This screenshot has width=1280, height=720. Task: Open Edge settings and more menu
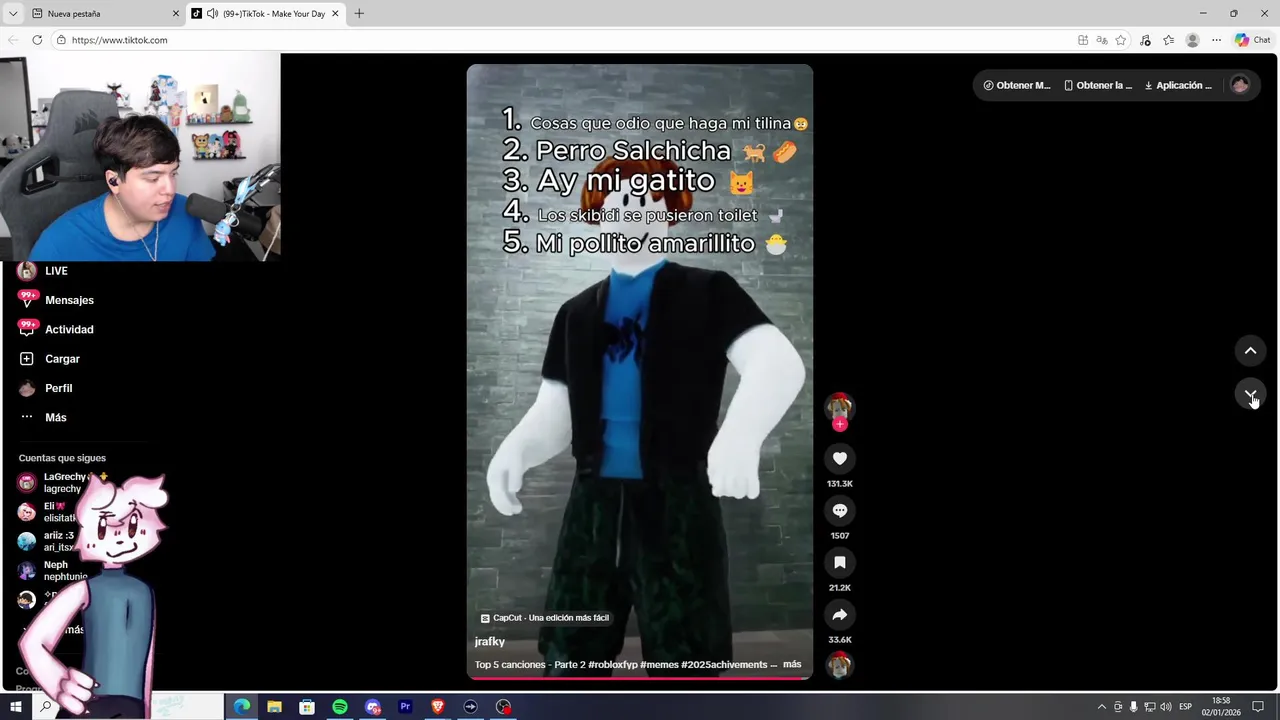[x=1216, y=40]
